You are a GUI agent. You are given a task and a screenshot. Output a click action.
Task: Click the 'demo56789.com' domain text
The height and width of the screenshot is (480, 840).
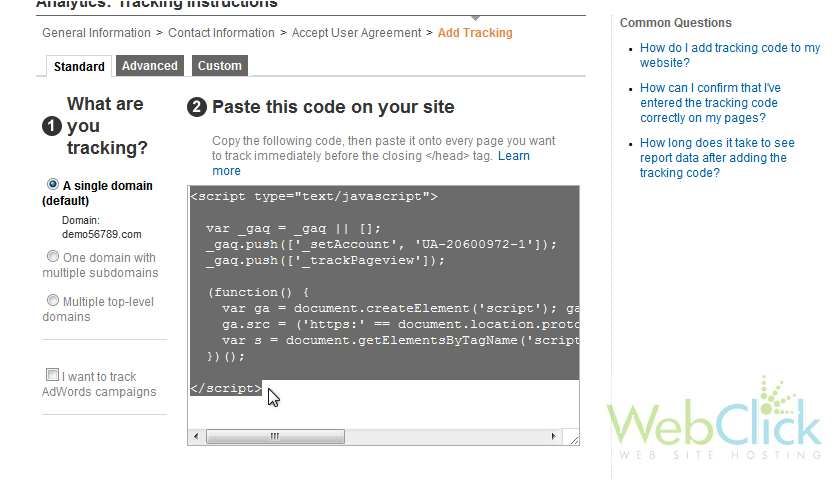(102, 234)
